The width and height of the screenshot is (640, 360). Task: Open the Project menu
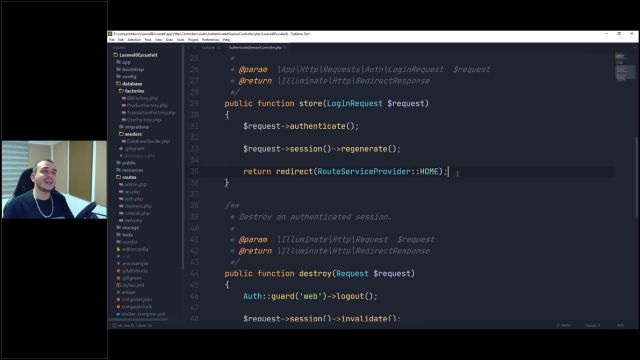[193, 40]
